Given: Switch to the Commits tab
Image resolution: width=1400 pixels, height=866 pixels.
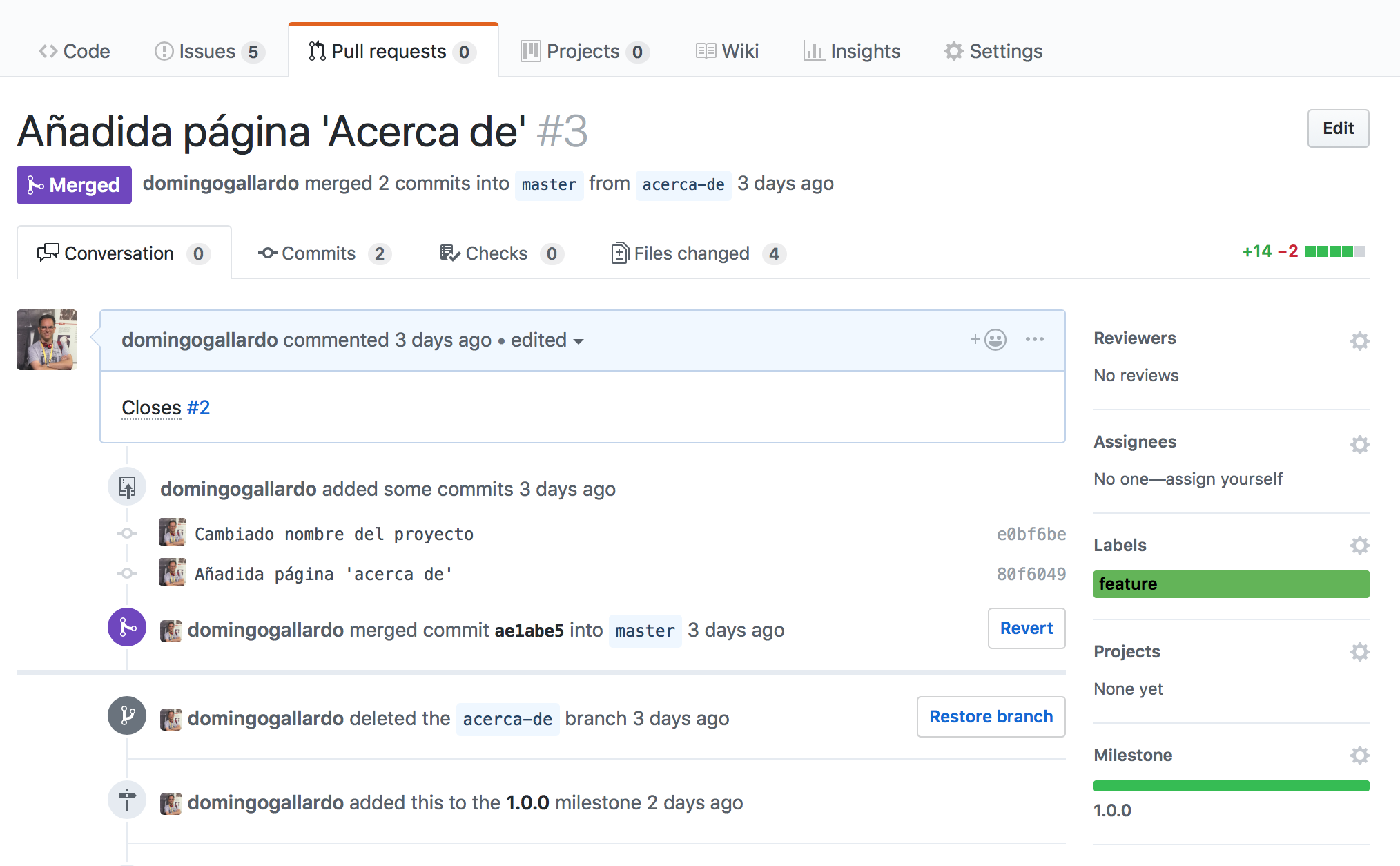Looking at the screenshot, I should pyautogui.click(x=324, y=253).
